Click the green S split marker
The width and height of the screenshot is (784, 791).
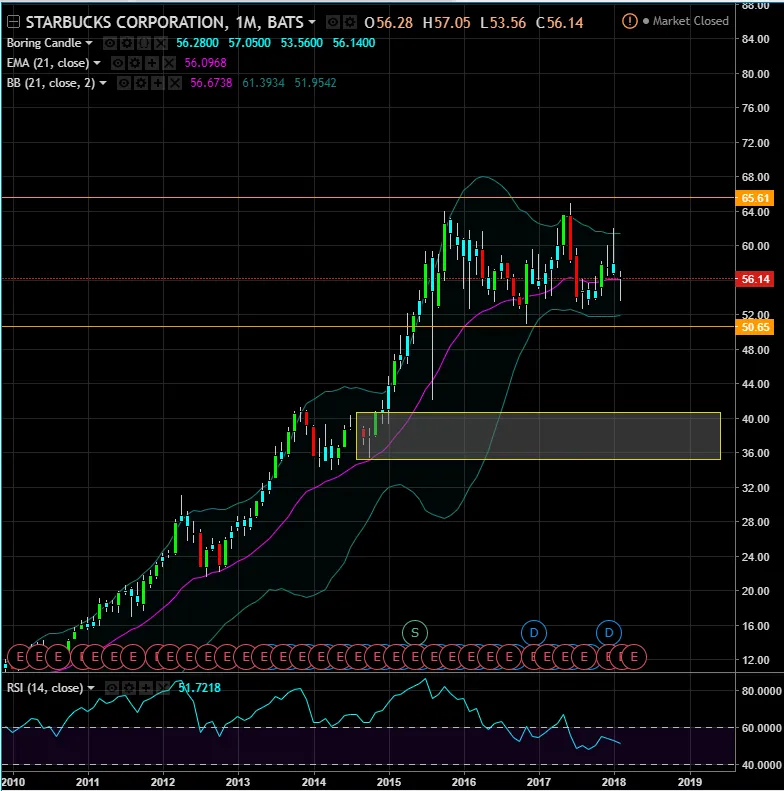coord(415,633)
